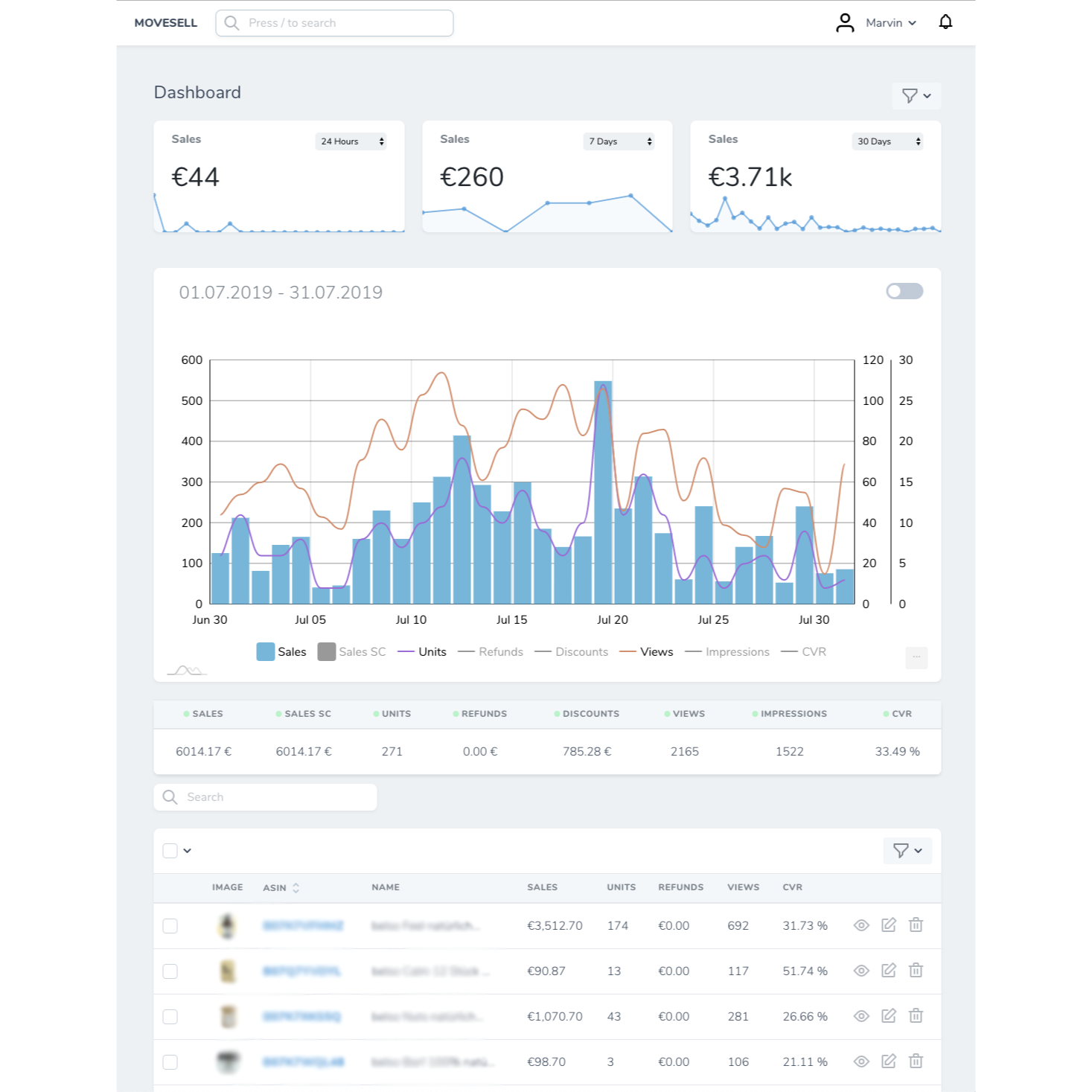Viewport: 1092px width, 1092px height.
Task: Edit the second product row with the pencil icon
Action: click(x=889, y=971)
